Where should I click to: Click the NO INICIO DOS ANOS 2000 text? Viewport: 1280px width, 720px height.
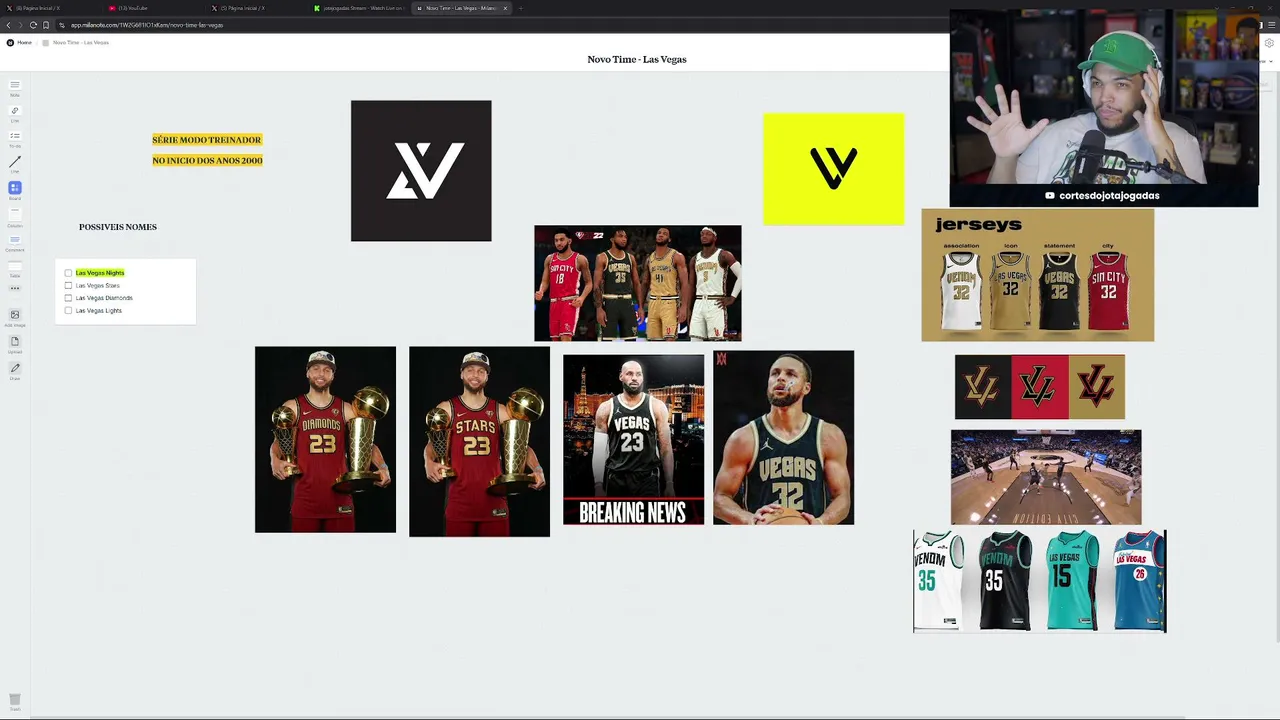207,160
